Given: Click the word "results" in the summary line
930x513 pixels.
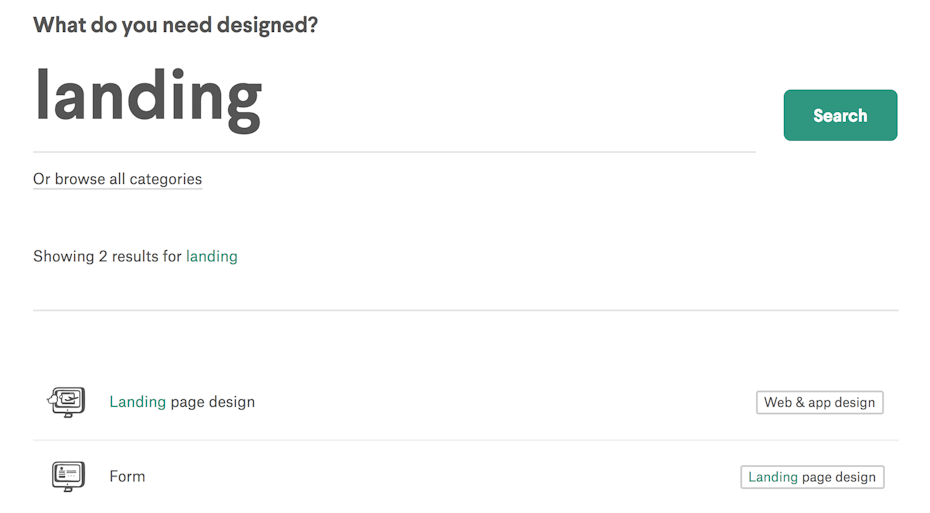Looking at the screenshot, I should click(x=134, y=256).
